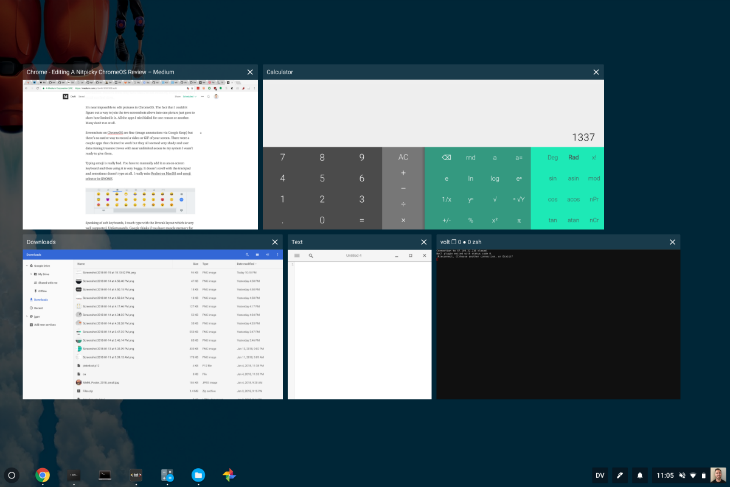Screen dimensions: 730x487
Task: Select the Chrome Medium editing window preview
Action: (x=140, y=147)
